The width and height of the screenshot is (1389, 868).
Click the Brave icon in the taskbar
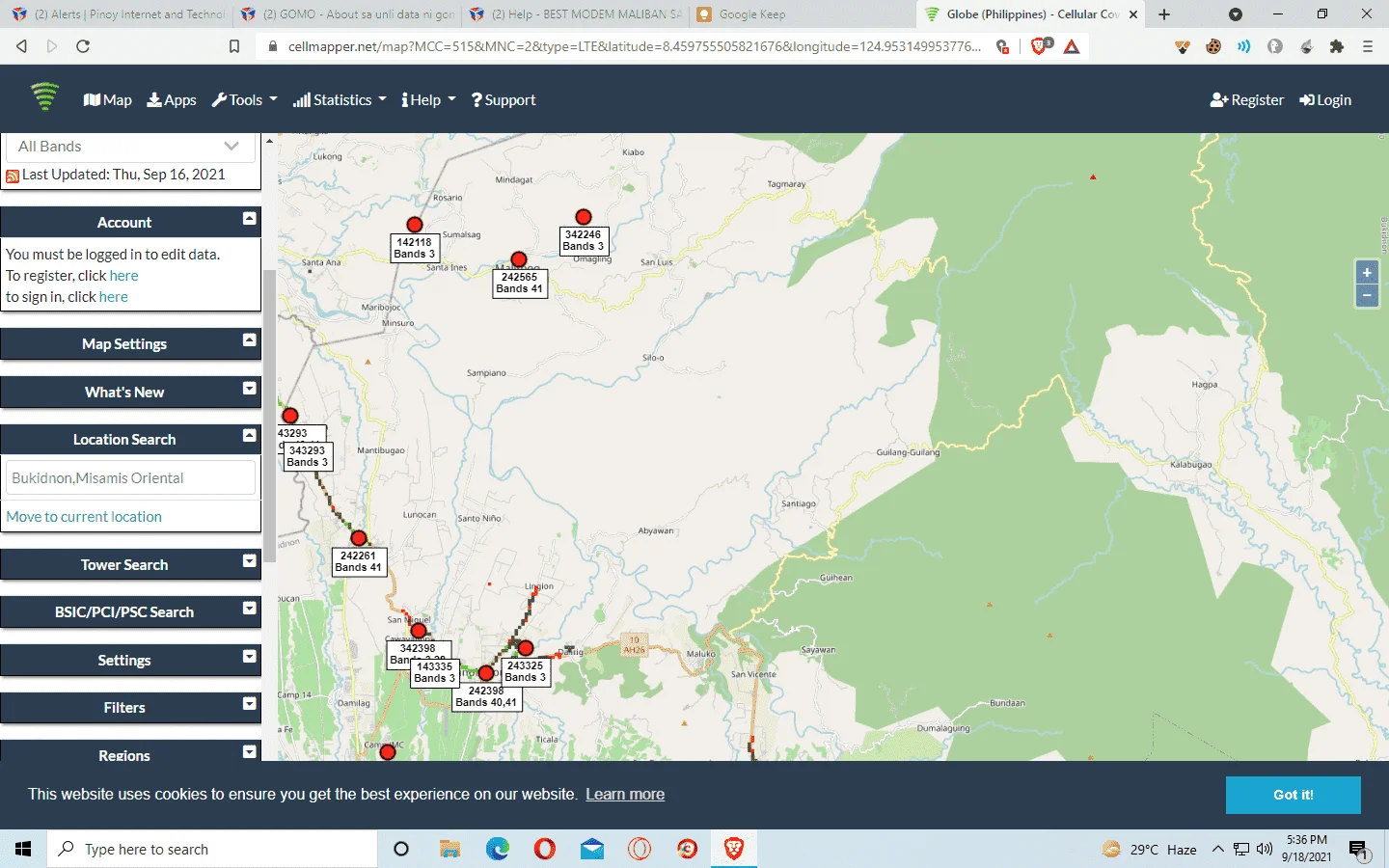pyautogui.click(x=734, y=849)
